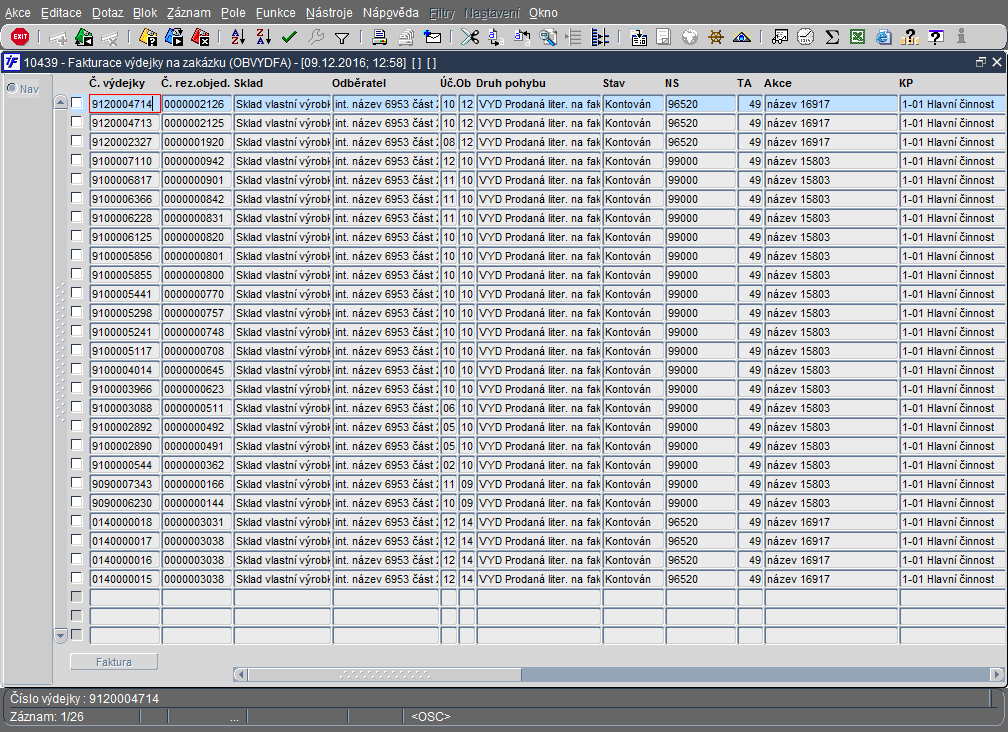
Task: Click the horizontal scrollbar left arrow
Action: pos(240,674)
